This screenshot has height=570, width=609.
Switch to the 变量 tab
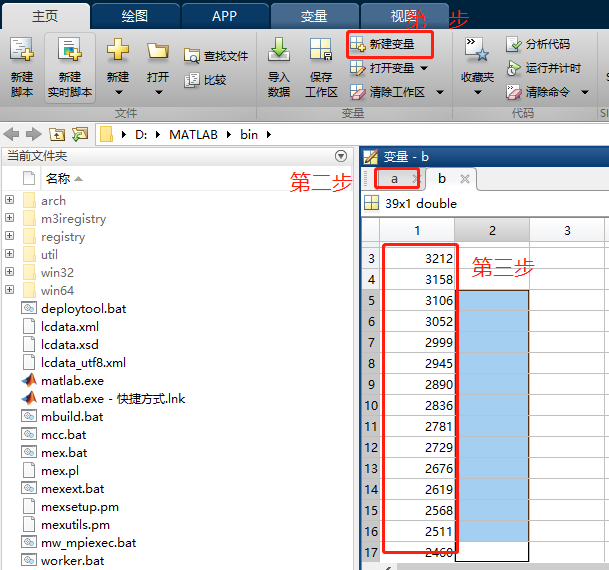pos(314,16)
